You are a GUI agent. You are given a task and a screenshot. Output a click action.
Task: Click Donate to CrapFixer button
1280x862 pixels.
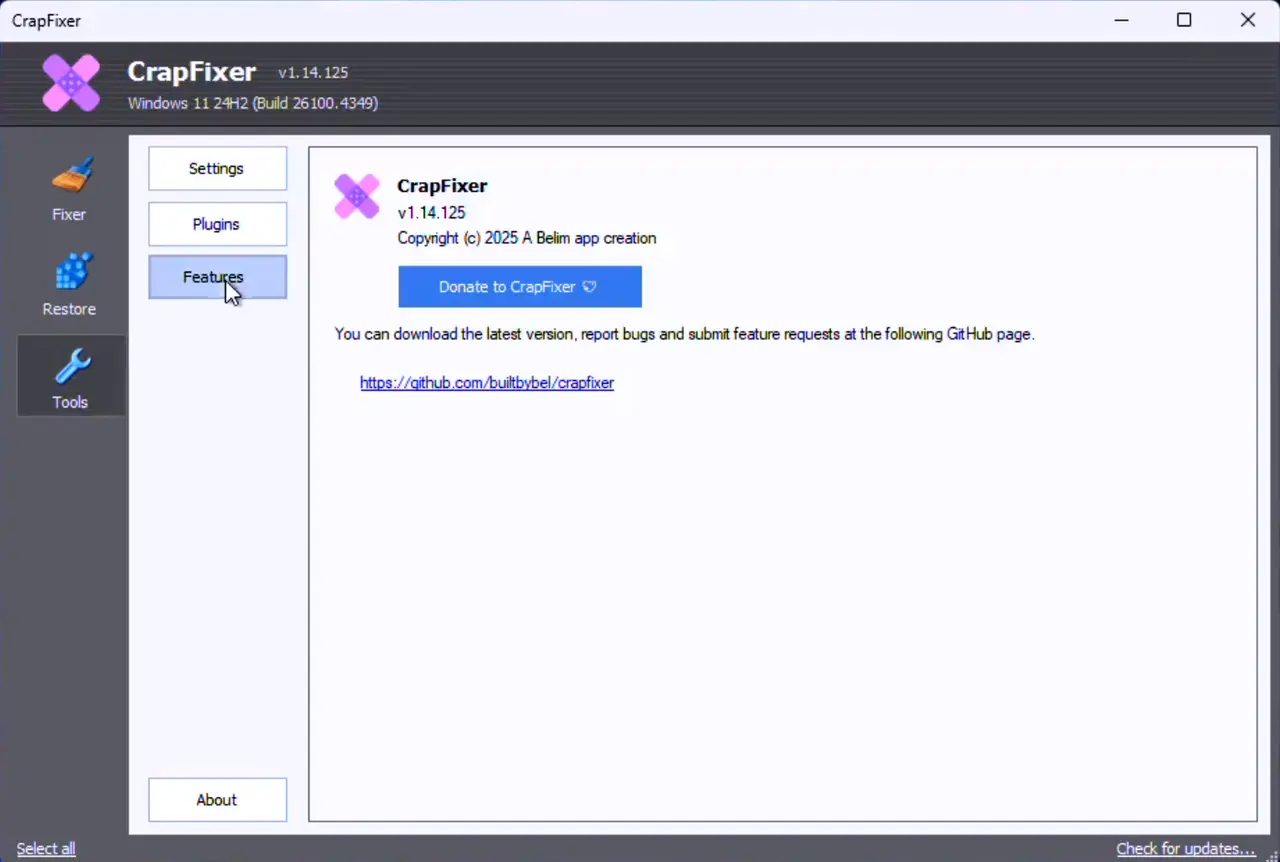click(x=520, y=287)
